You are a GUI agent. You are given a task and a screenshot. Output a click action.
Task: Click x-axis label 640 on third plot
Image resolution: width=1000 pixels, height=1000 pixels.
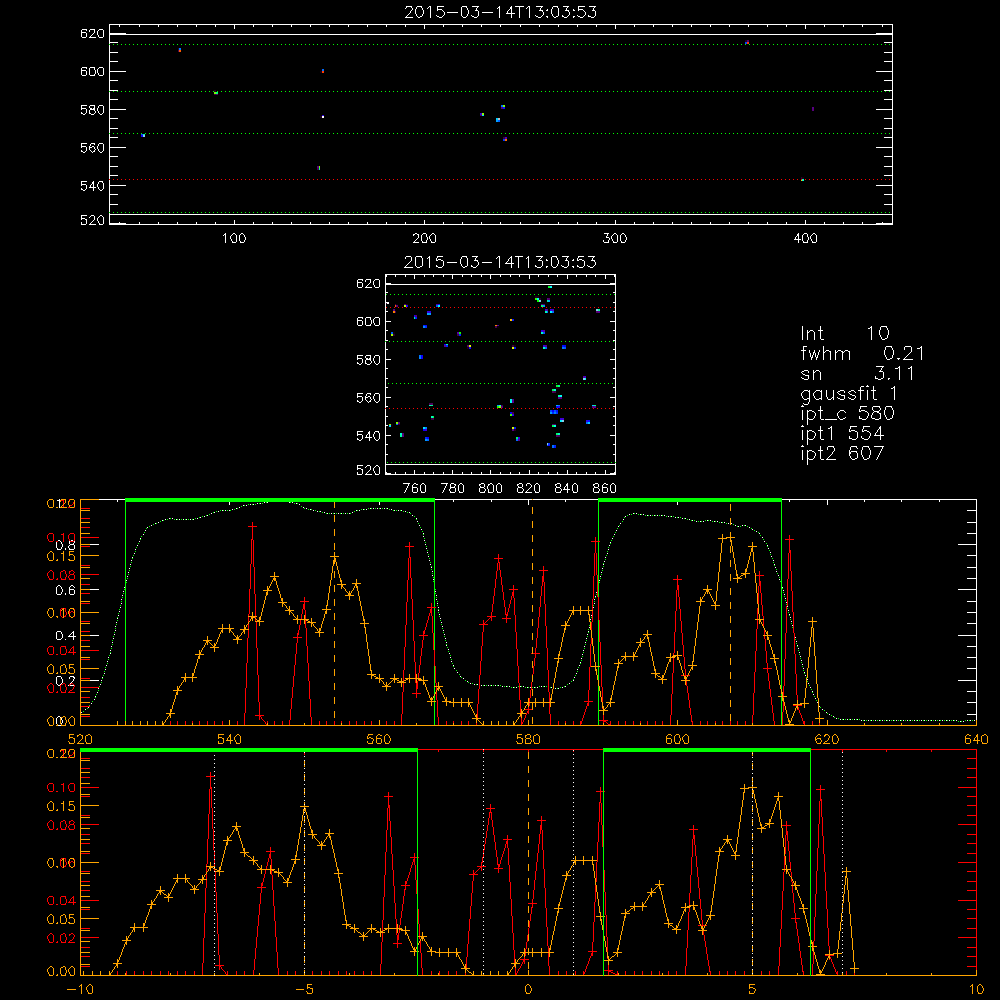(976, 739)
